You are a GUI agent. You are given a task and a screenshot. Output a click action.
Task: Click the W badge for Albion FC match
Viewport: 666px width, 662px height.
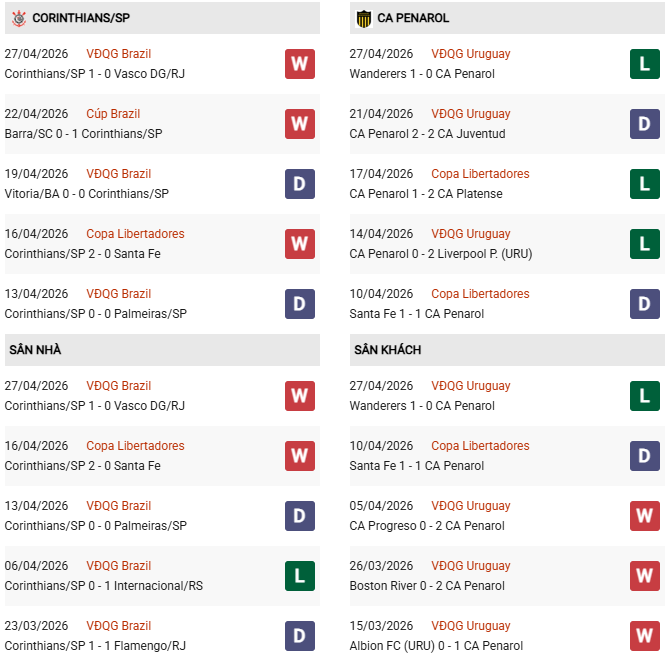645,636
